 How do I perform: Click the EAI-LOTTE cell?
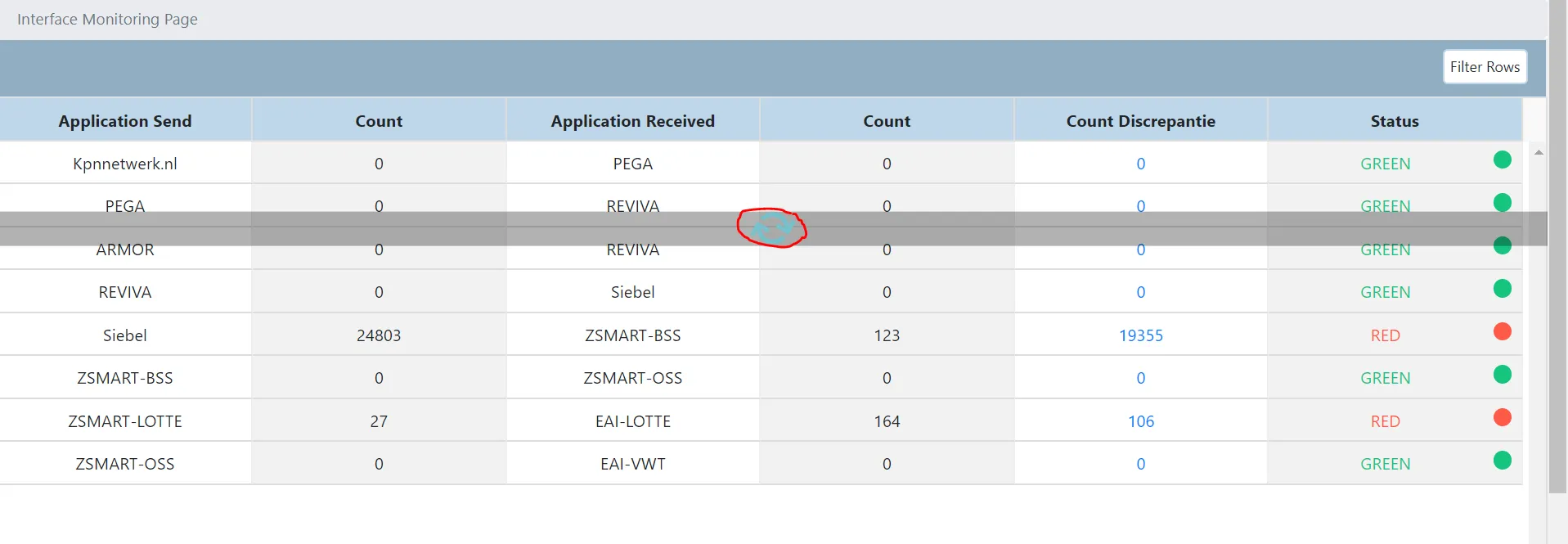click(633, 421)
